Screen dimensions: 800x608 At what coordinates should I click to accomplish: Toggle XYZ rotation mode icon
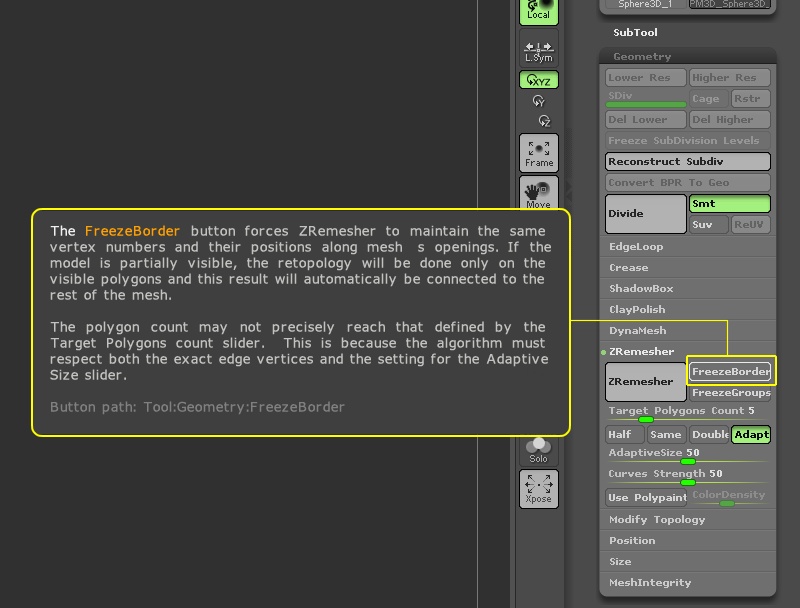(x=539, y=80)
